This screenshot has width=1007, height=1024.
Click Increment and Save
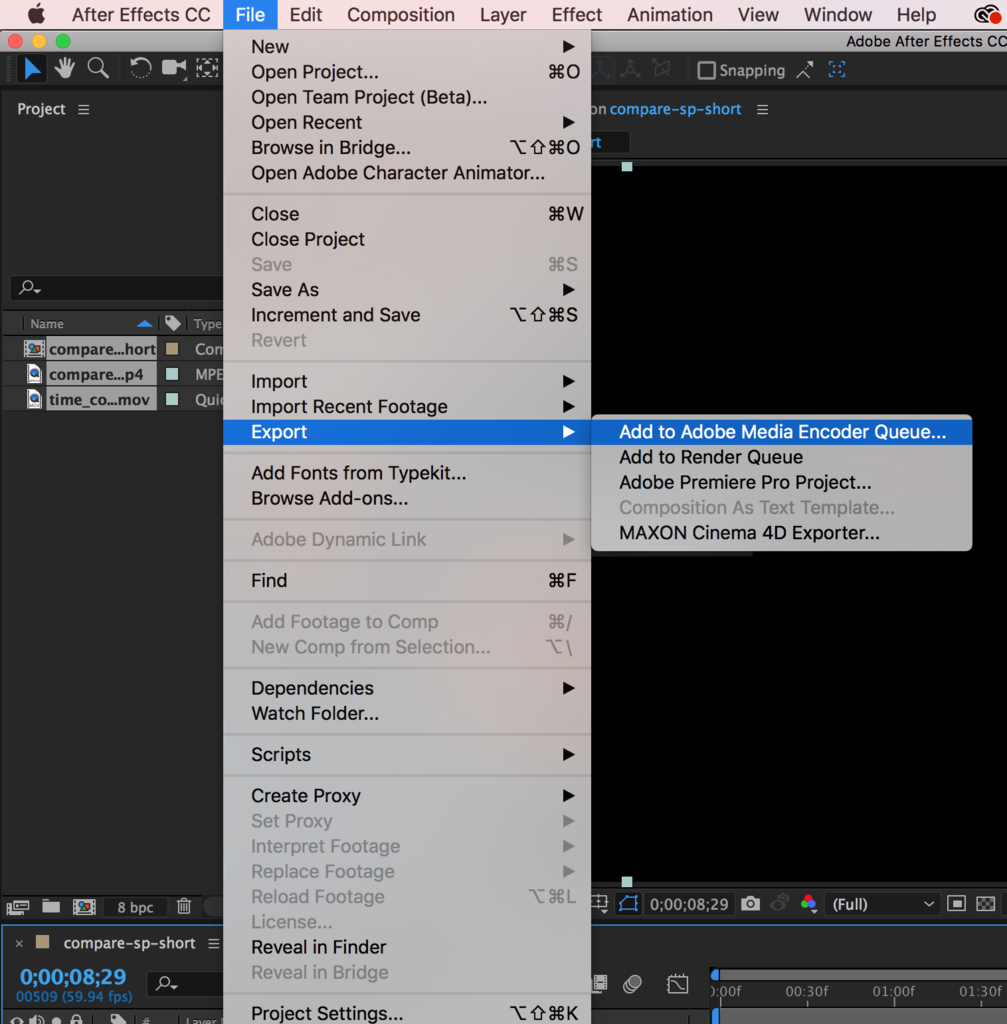tap(407, 315)
